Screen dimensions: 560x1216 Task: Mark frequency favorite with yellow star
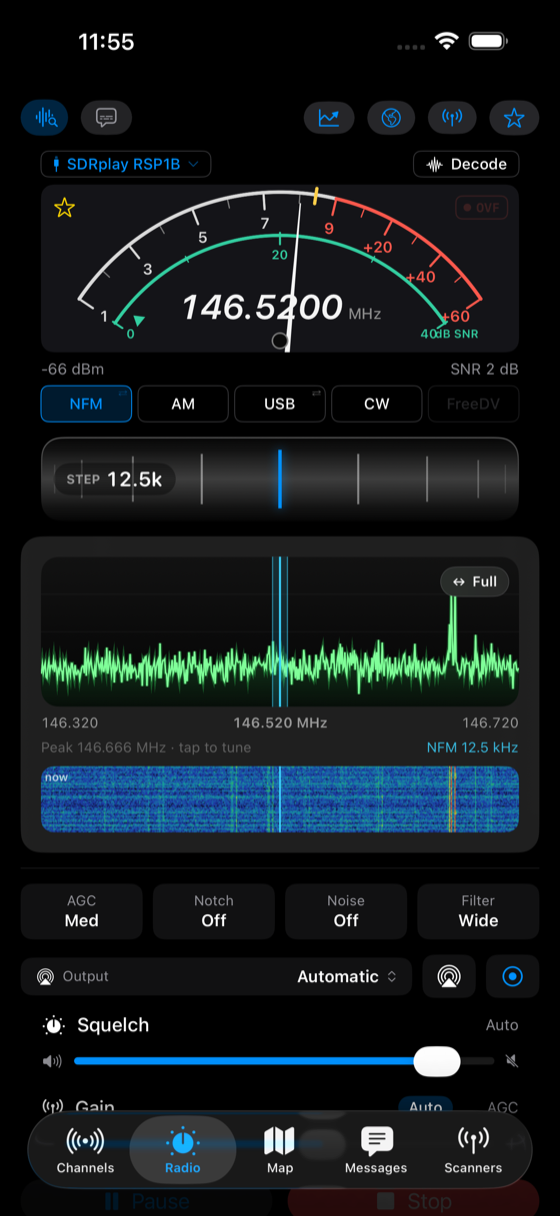[65, 208]
